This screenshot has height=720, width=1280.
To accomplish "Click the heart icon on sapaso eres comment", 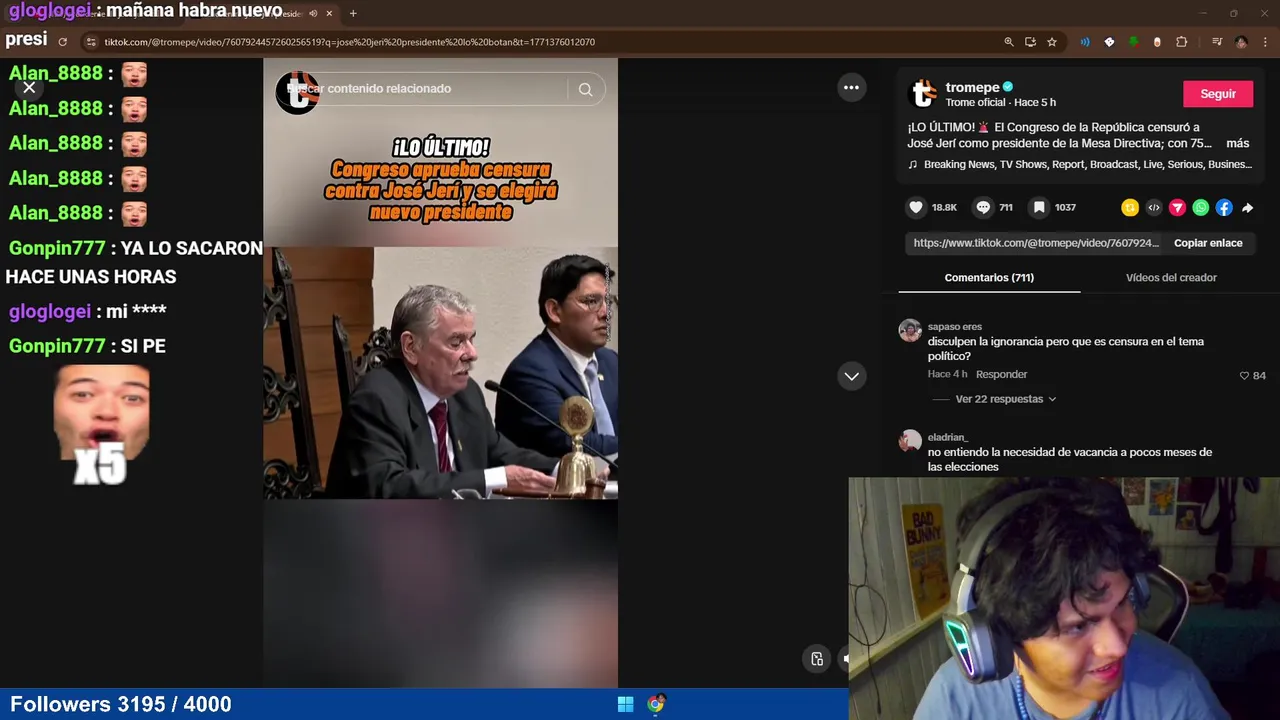I will click(1244, 376).
